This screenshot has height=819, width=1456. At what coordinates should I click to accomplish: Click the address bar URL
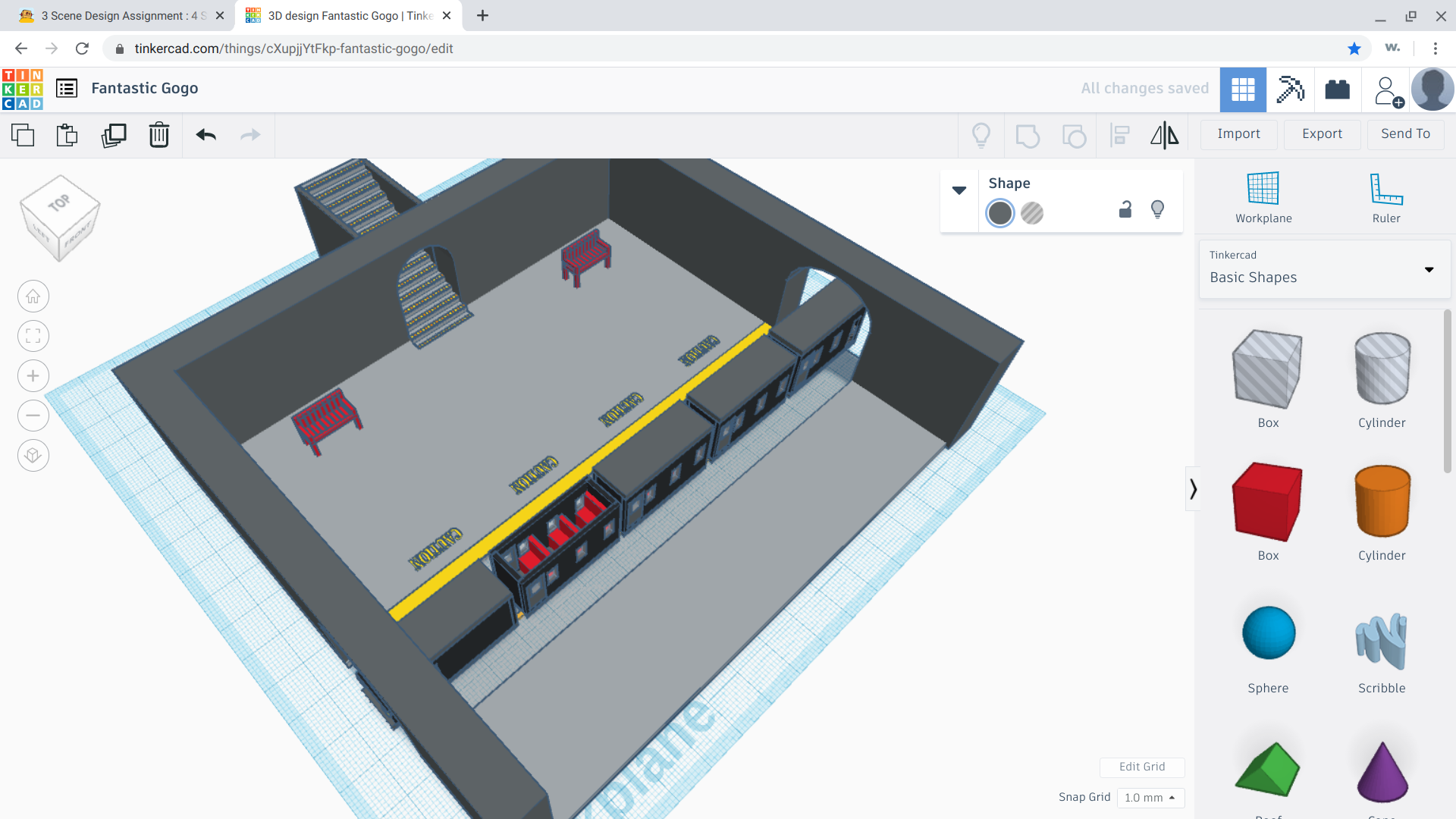pyautogui.click(x=293, y=49)
